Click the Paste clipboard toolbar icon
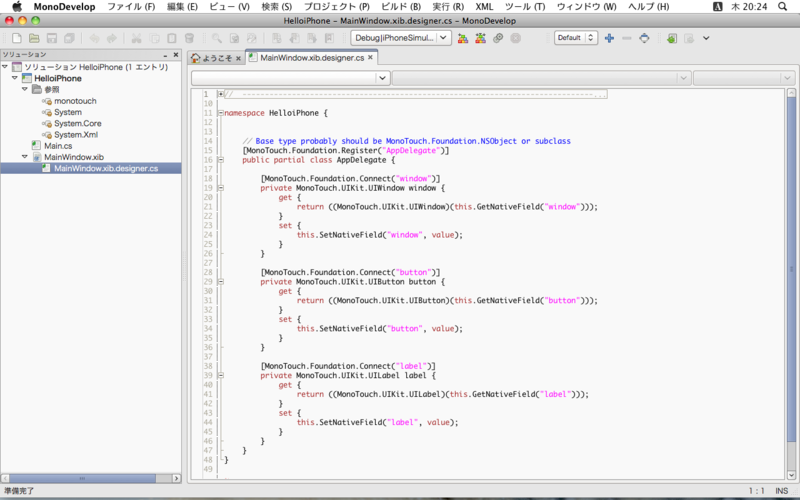 172,38
